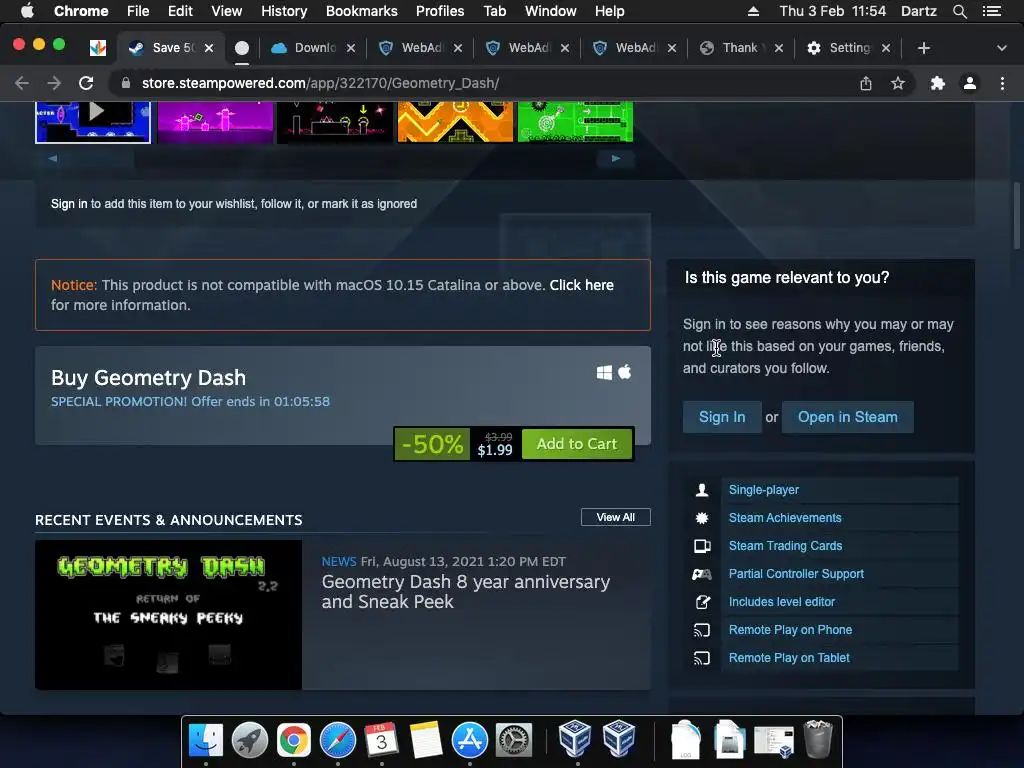Viewport: 1024px width, 768px height.
Task: Open App Store from the Dock
Action: (x=470, y=740)
